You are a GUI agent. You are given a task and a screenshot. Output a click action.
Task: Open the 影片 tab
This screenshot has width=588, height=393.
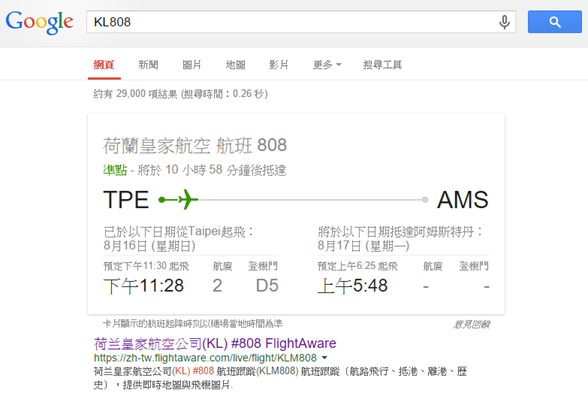tap(279, 65)
